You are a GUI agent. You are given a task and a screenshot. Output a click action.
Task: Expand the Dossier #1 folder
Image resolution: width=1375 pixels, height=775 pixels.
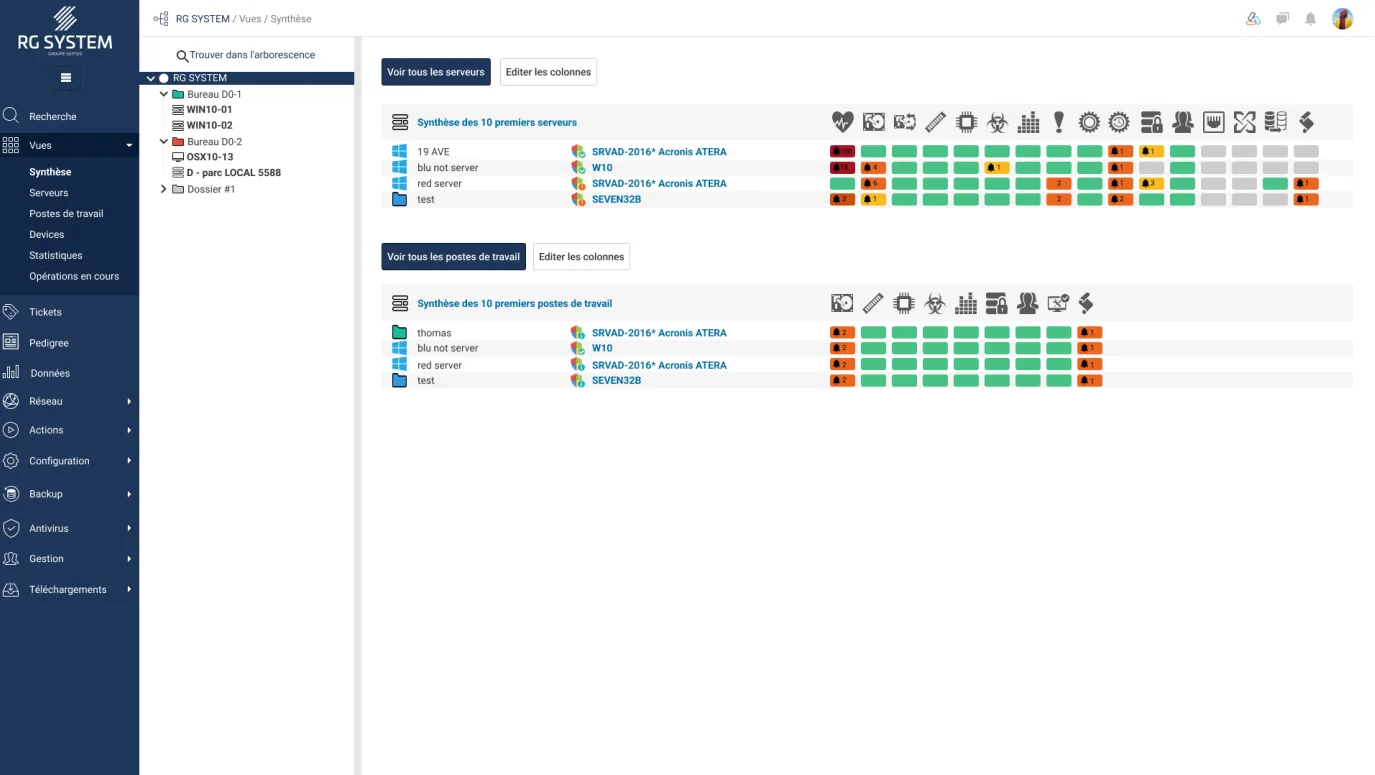[x=164, y=189]
